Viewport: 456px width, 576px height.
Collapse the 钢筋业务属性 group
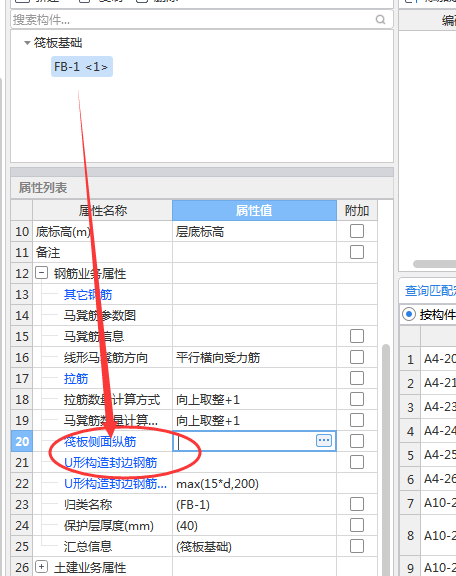pyautogui.click(x=41, y=273)
